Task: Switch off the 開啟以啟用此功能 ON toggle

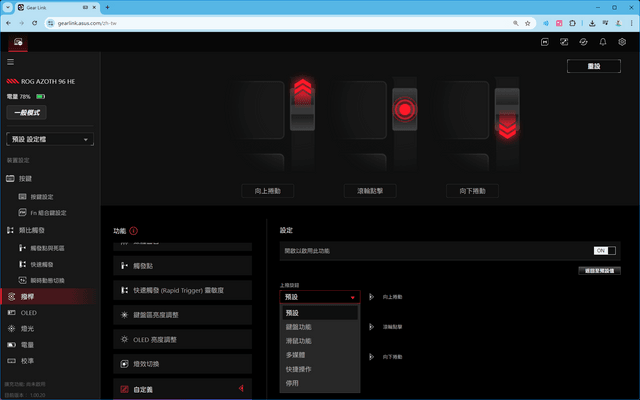Action: pos(604,251)
